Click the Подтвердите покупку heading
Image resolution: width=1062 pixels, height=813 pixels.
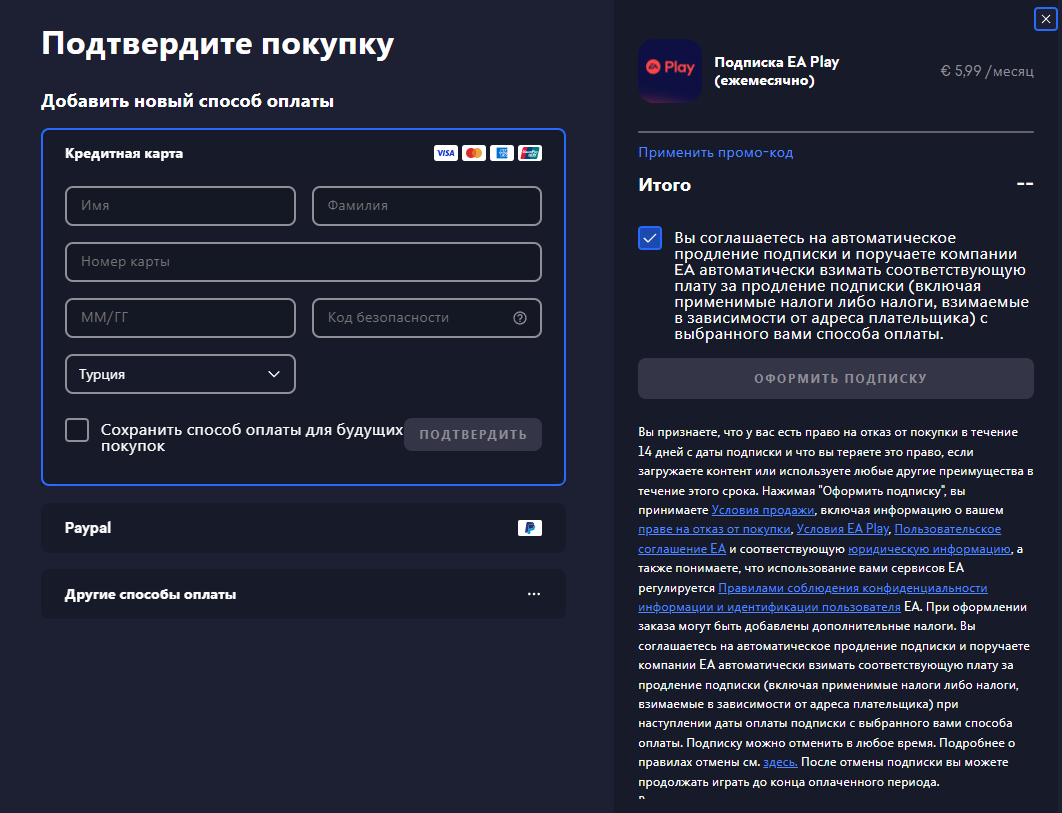[217, 43]
